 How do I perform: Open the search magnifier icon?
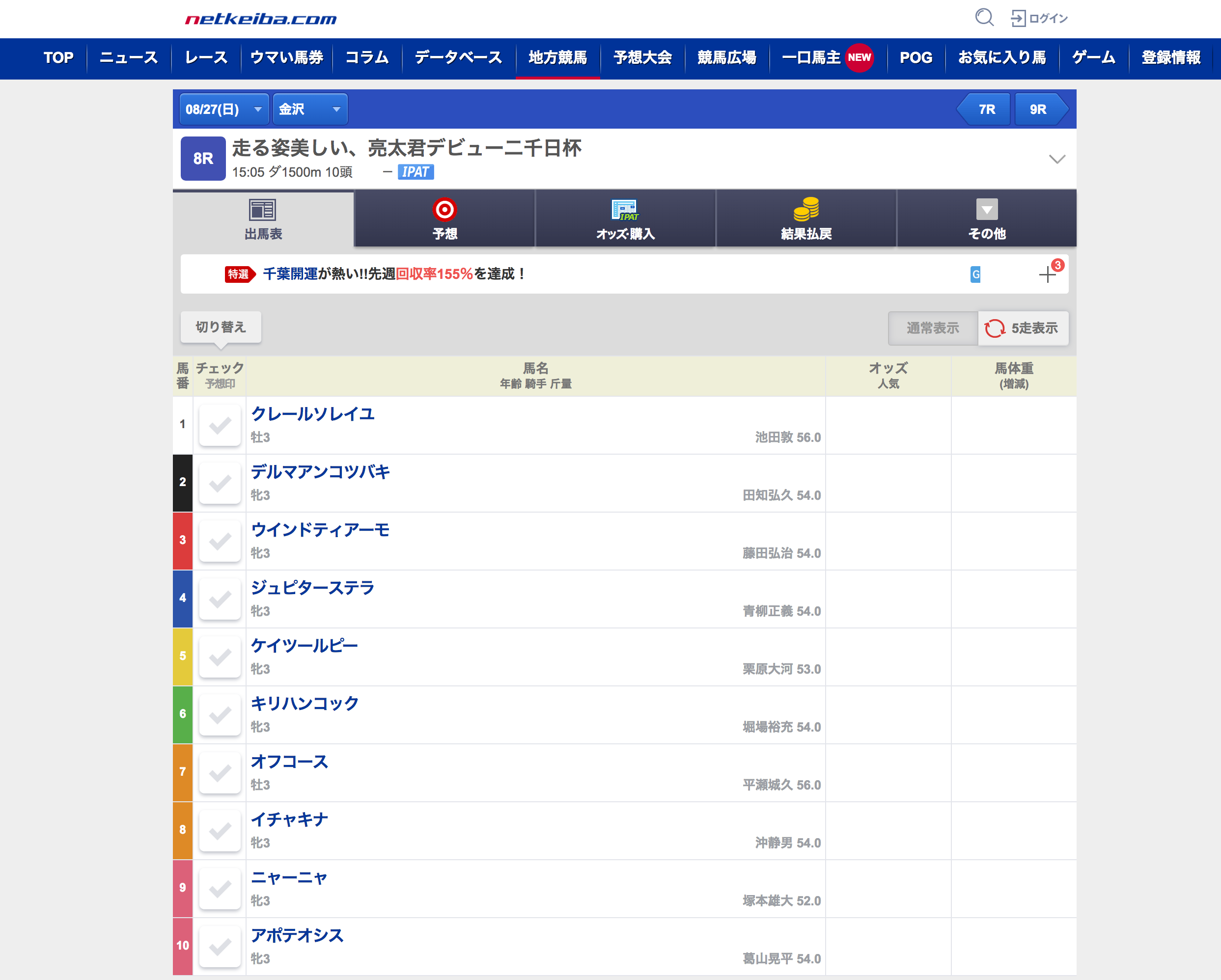click(x=984, y=18)
